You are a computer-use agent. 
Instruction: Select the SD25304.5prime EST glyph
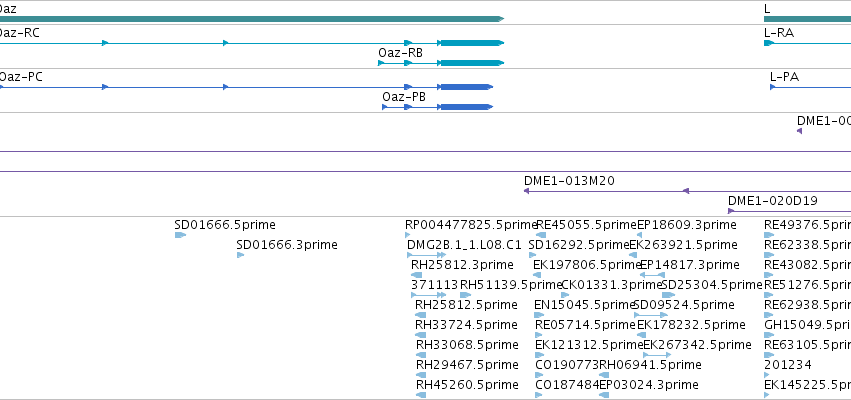tap(669, 295)
